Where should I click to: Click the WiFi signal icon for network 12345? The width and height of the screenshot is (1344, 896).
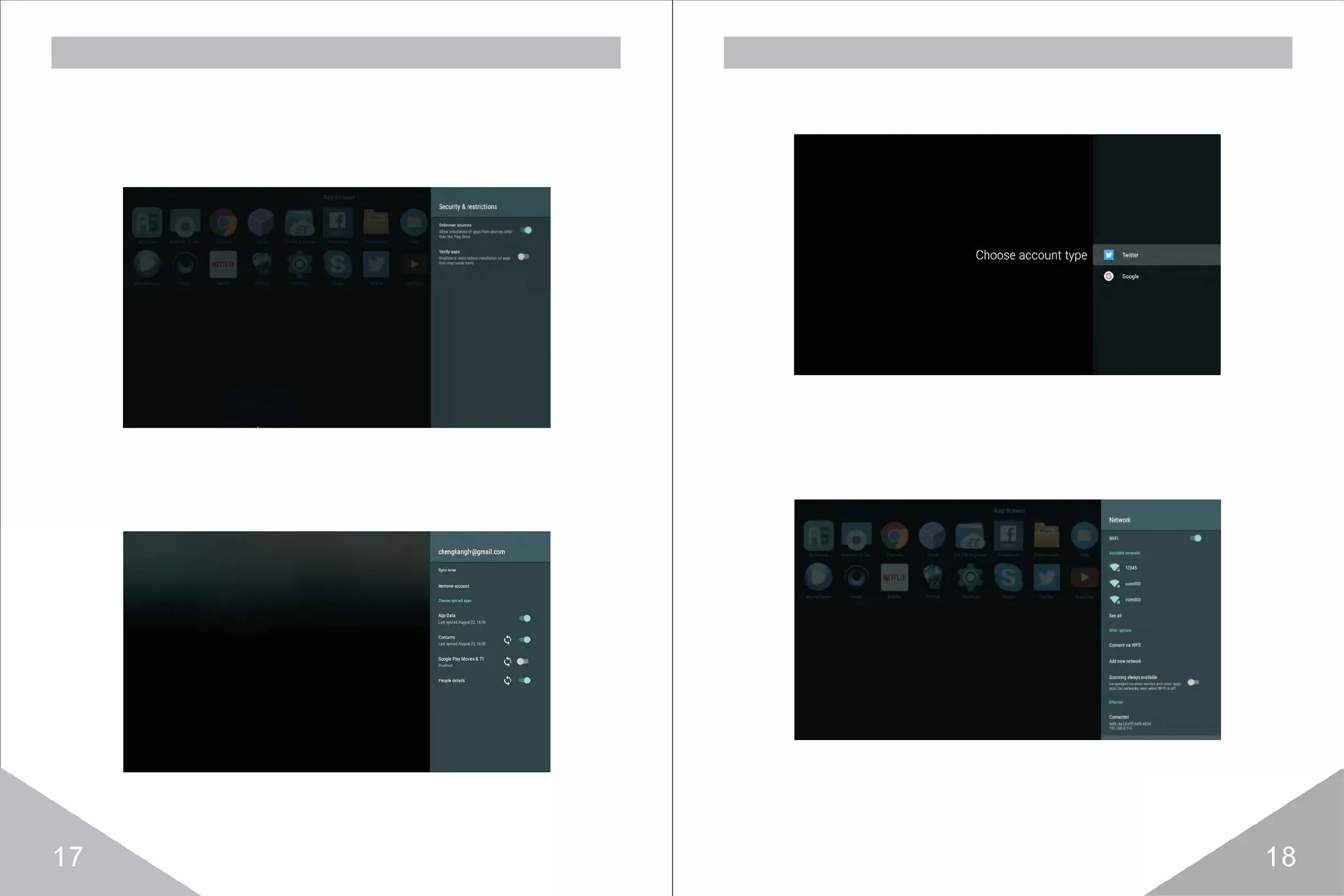pyautogui.click(x=1115, y=568)
